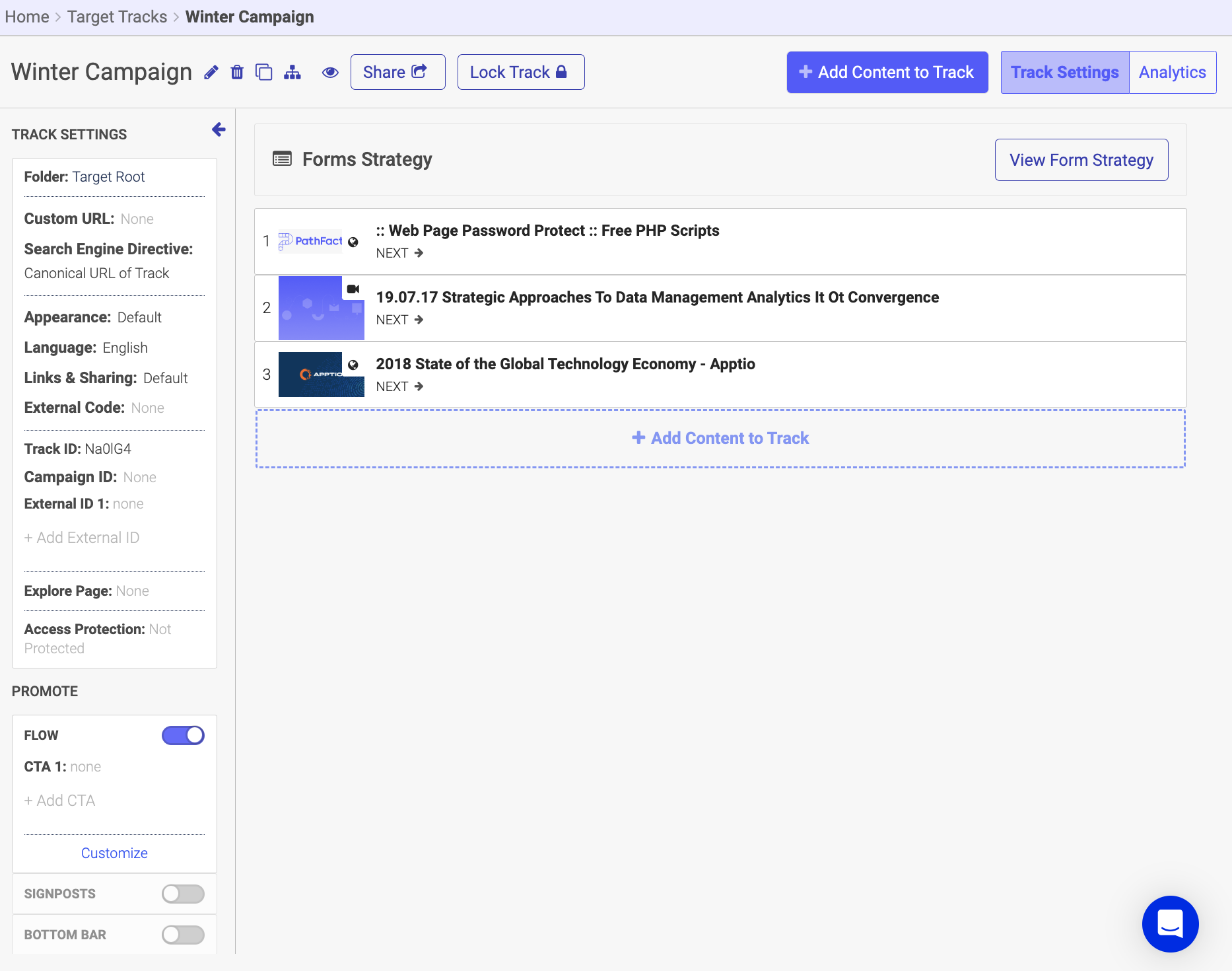Click Links & Sharing: Default setting
The image size is (1232, 971).
click(x=106, y=378)
